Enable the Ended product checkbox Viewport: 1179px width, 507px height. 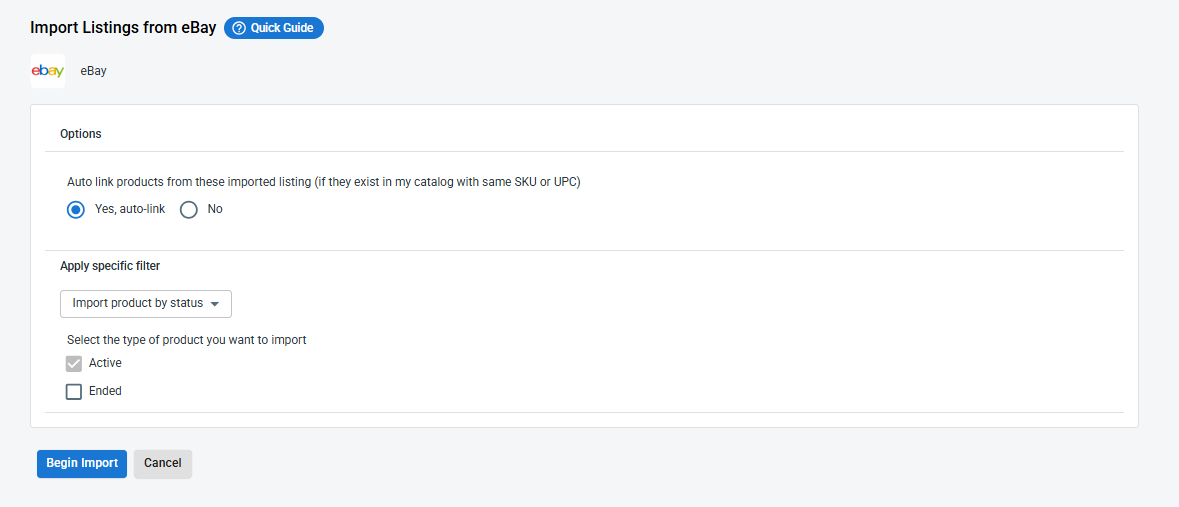[x=74, y=391]
